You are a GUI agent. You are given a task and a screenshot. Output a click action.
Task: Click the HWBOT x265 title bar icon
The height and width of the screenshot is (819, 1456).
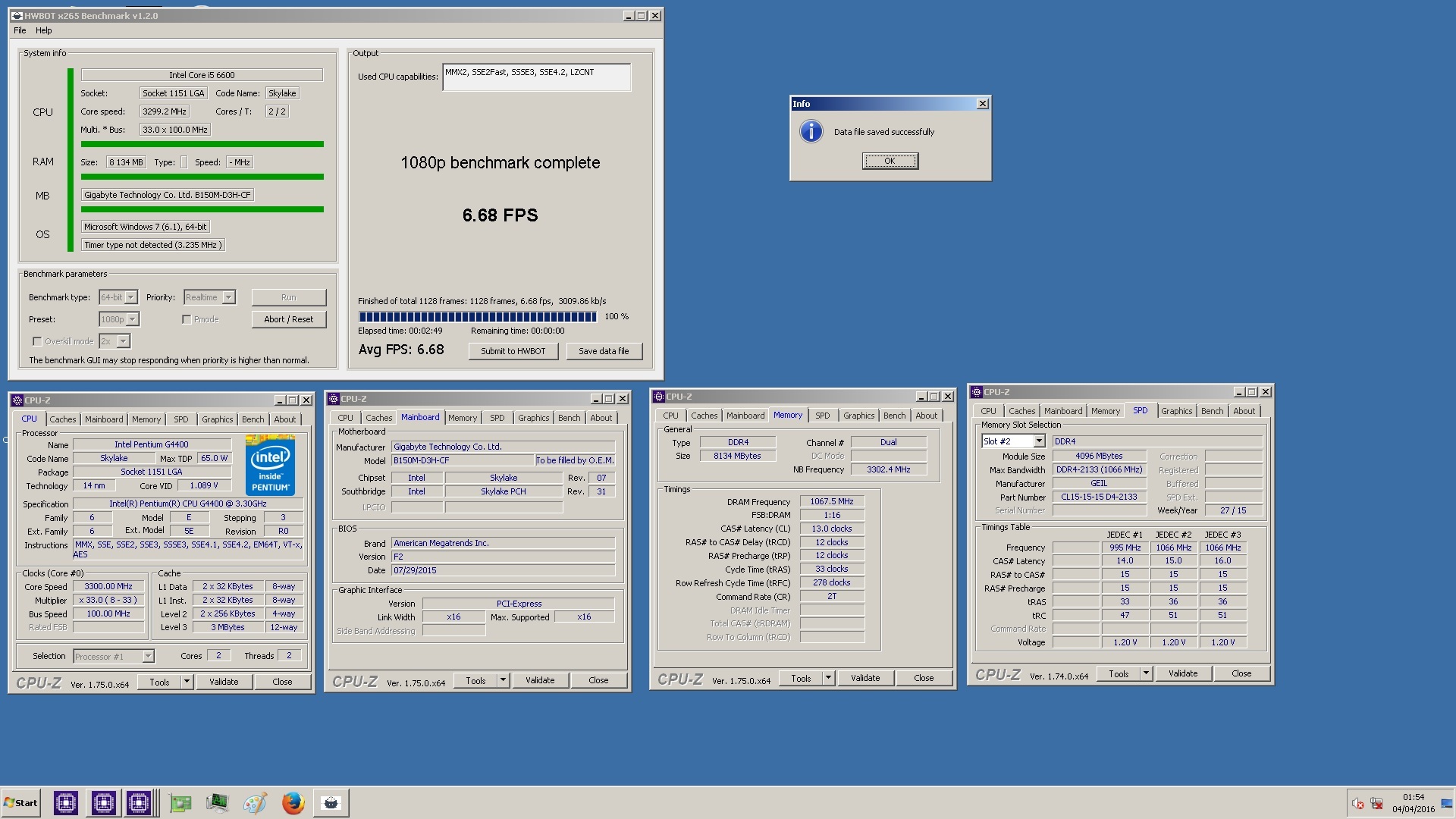17,16
